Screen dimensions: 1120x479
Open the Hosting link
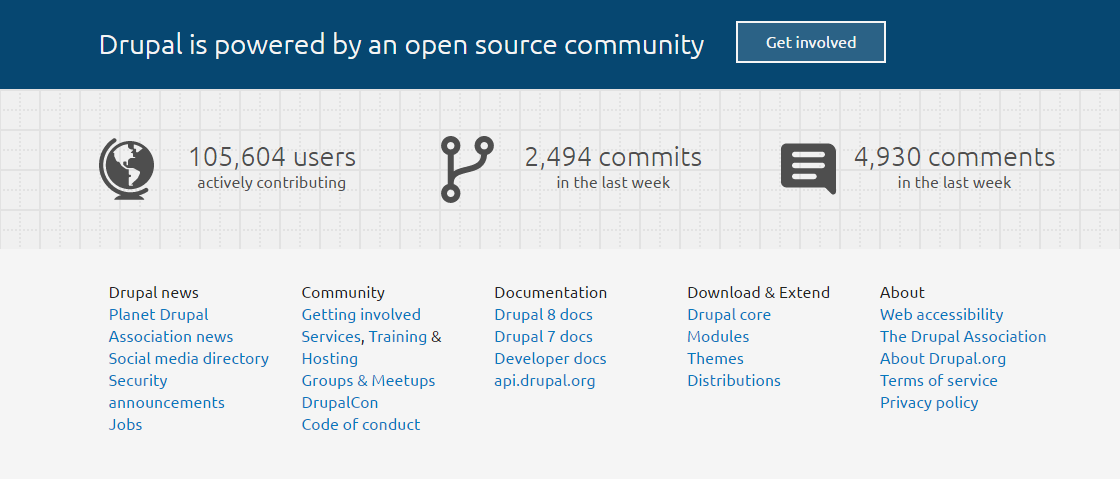pos(329,359)
